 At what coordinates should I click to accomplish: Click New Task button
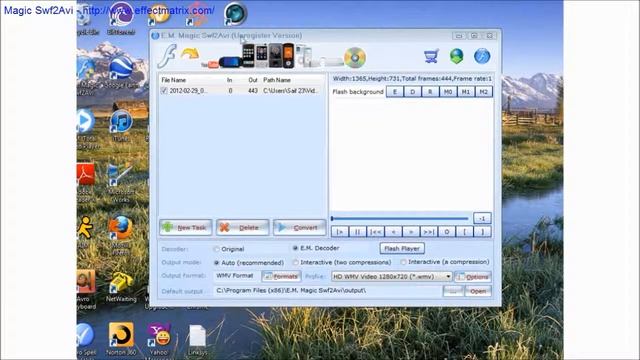[x=186, y=227]
